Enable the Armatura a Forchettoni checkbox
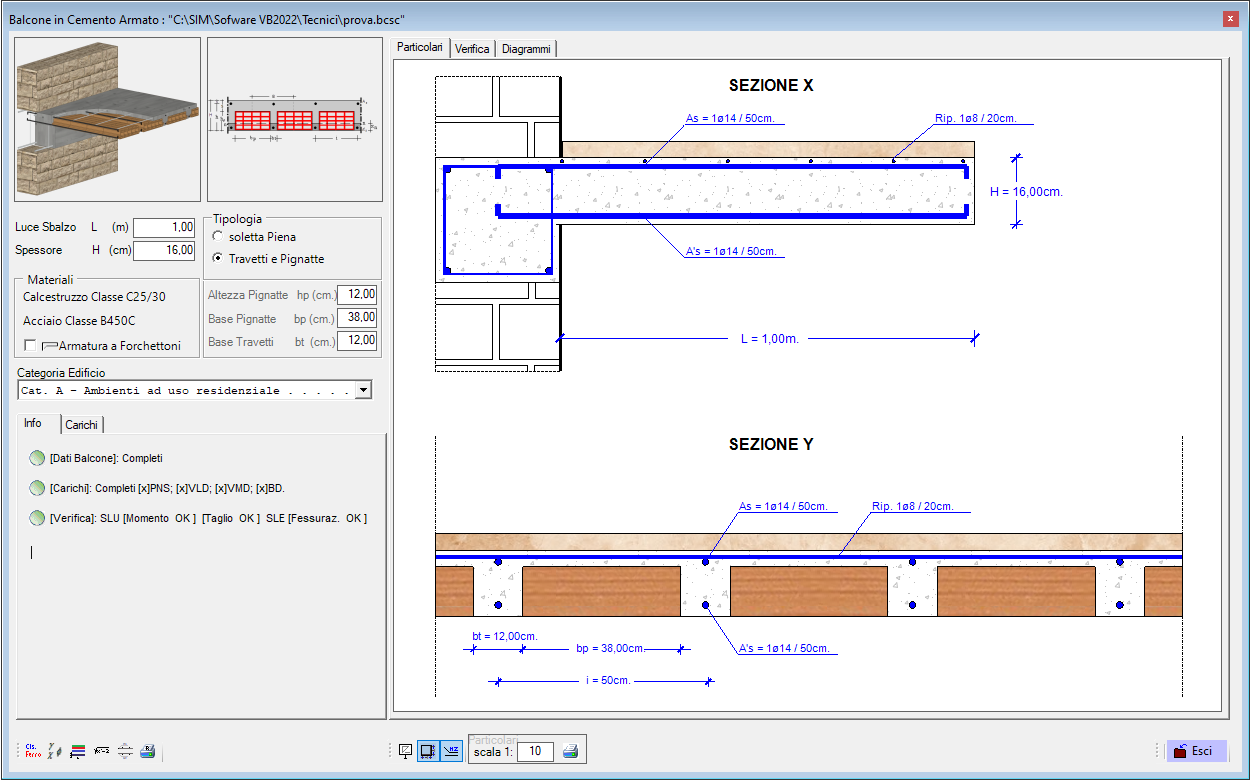This screenshot has width=1250, height=780. tap(102, 345)
